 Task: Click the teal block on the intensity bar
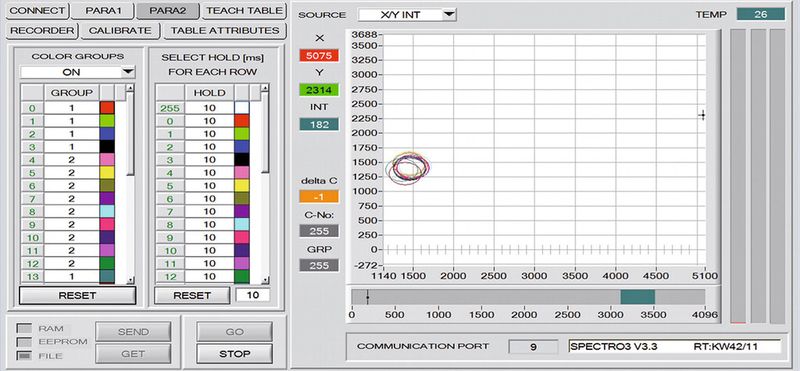click(x=637, y=297)
